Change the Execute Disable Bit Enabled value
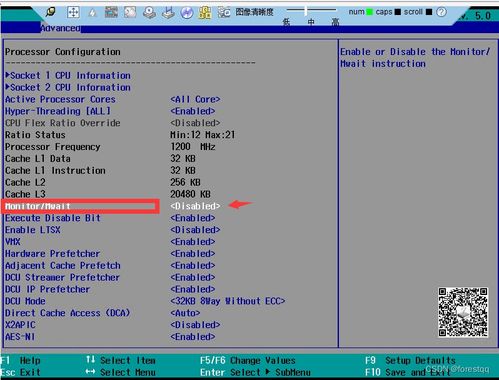Viewport: 499px width, 380px height. [x=193, y=218]
